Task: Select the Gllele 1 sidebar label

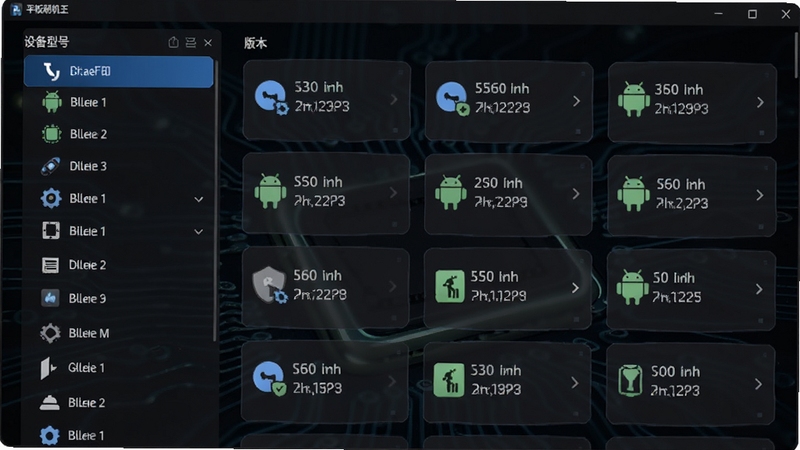Action: [86, 368]
